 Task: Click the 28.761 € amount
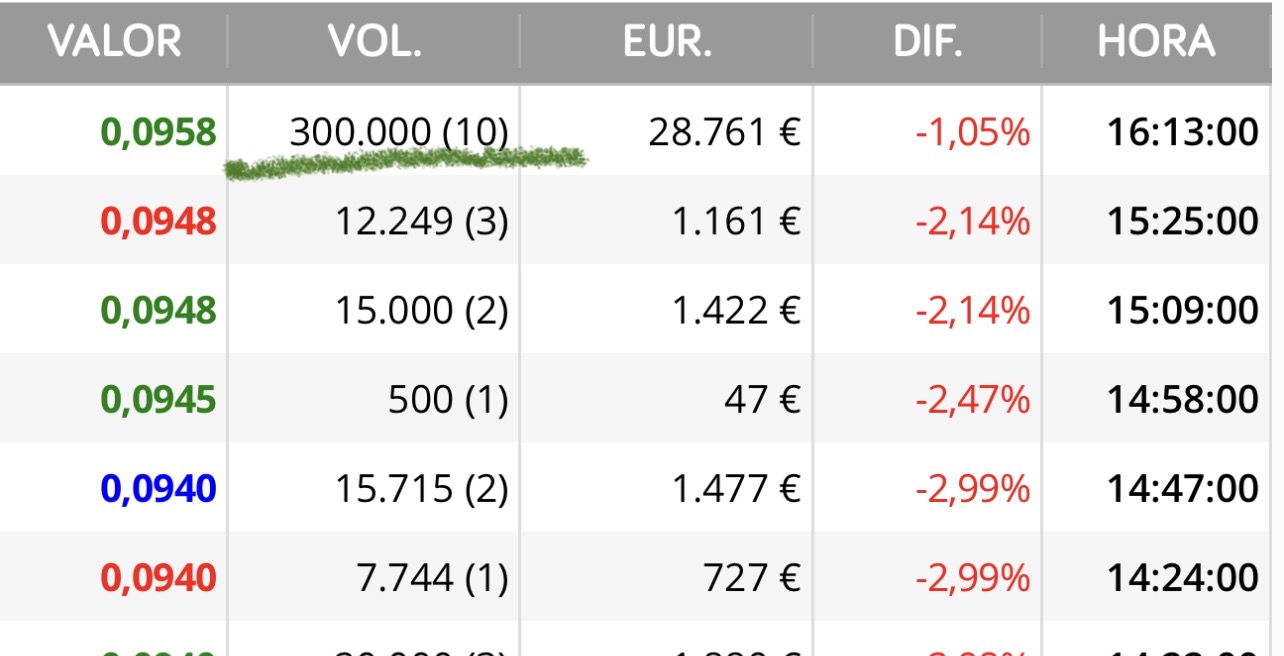coord(724,132)
